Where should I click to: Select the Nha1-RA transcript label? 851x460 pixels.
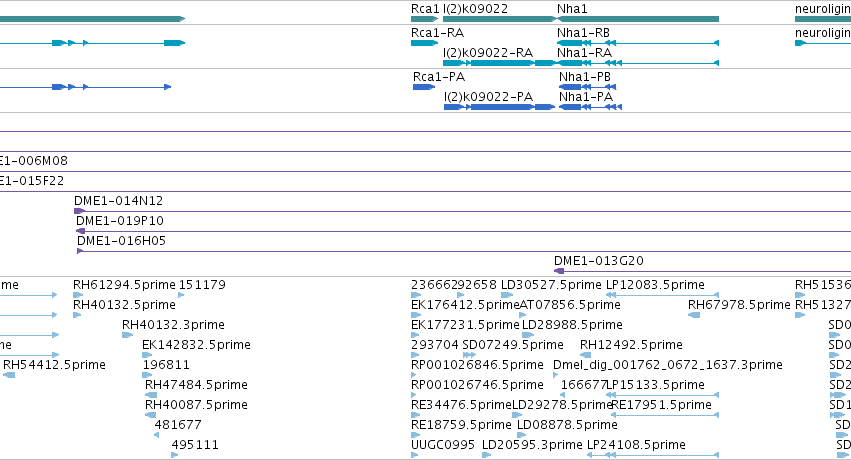pyautogui.click(x=585, y=53)
